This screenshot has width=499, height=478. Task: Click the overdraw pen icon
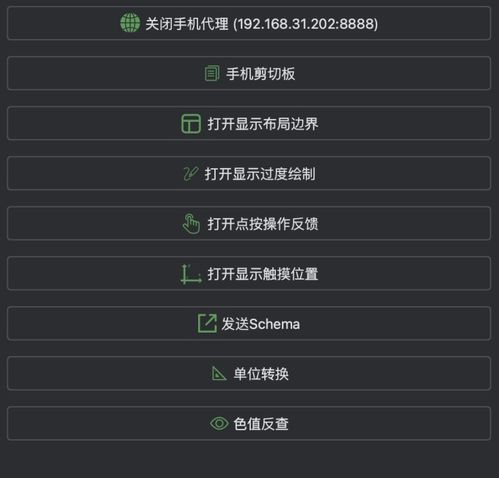[x=191, y=174]
